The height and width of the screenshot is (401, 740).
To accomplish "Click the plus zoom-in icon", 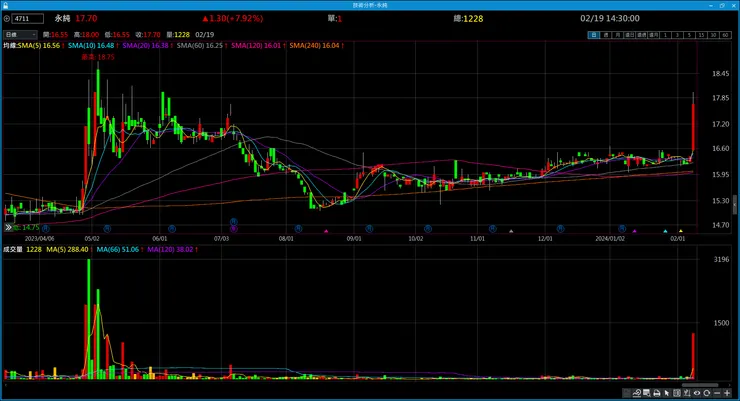I will point(727,393).
